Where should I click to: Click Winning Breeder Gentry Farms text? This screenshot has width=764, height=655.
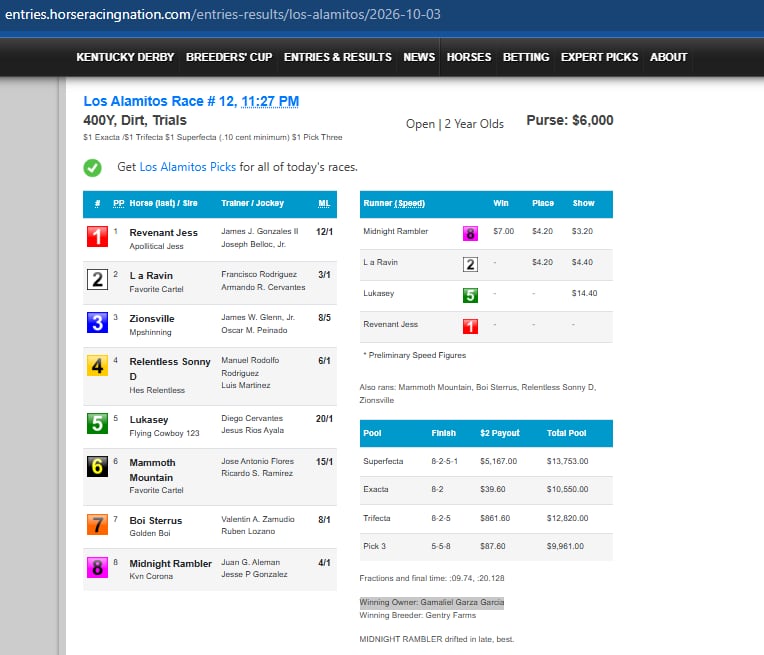pos(418,615)
